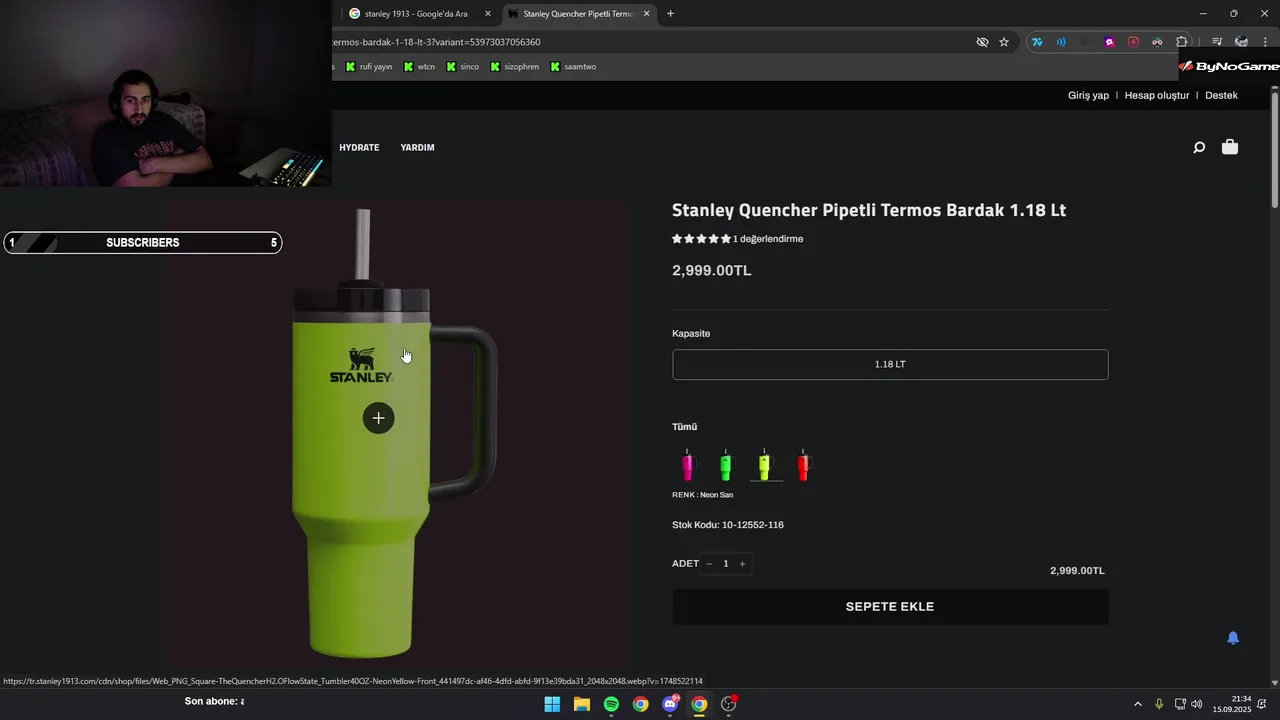This screenshot has width=1280, height=720.
Task: Close the stanley 1913 Google tab
Action: point(488,14)
